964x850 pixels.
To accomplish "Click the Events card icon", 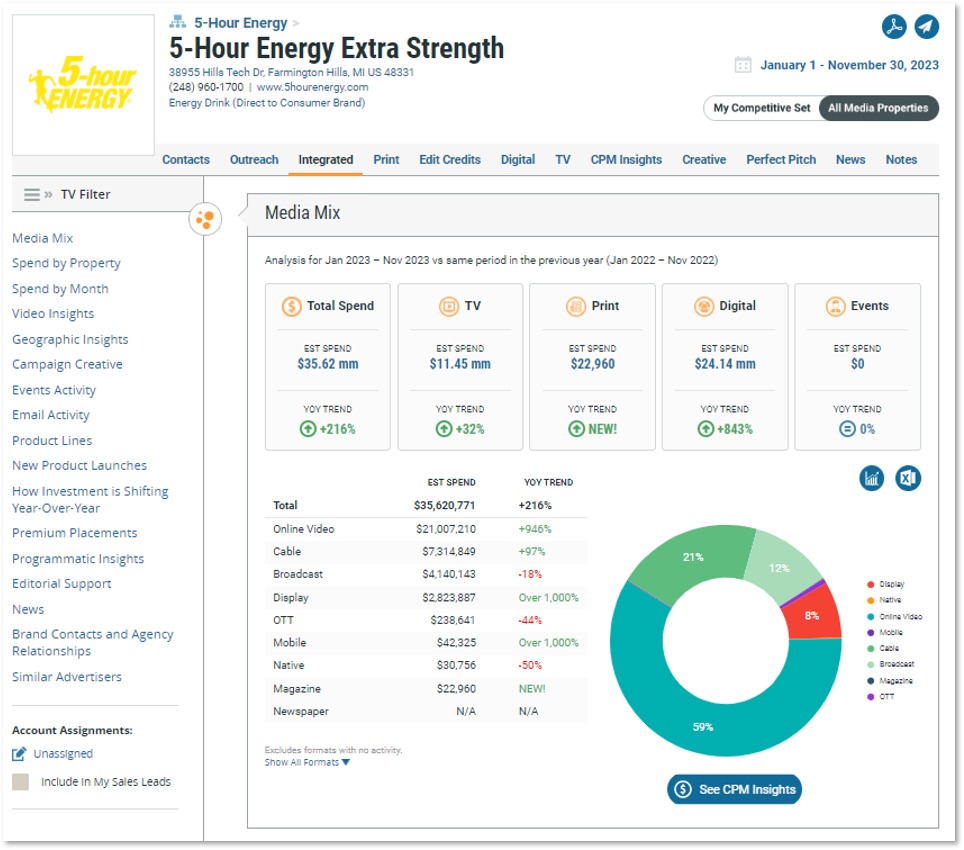I will (x=836, y=306).
